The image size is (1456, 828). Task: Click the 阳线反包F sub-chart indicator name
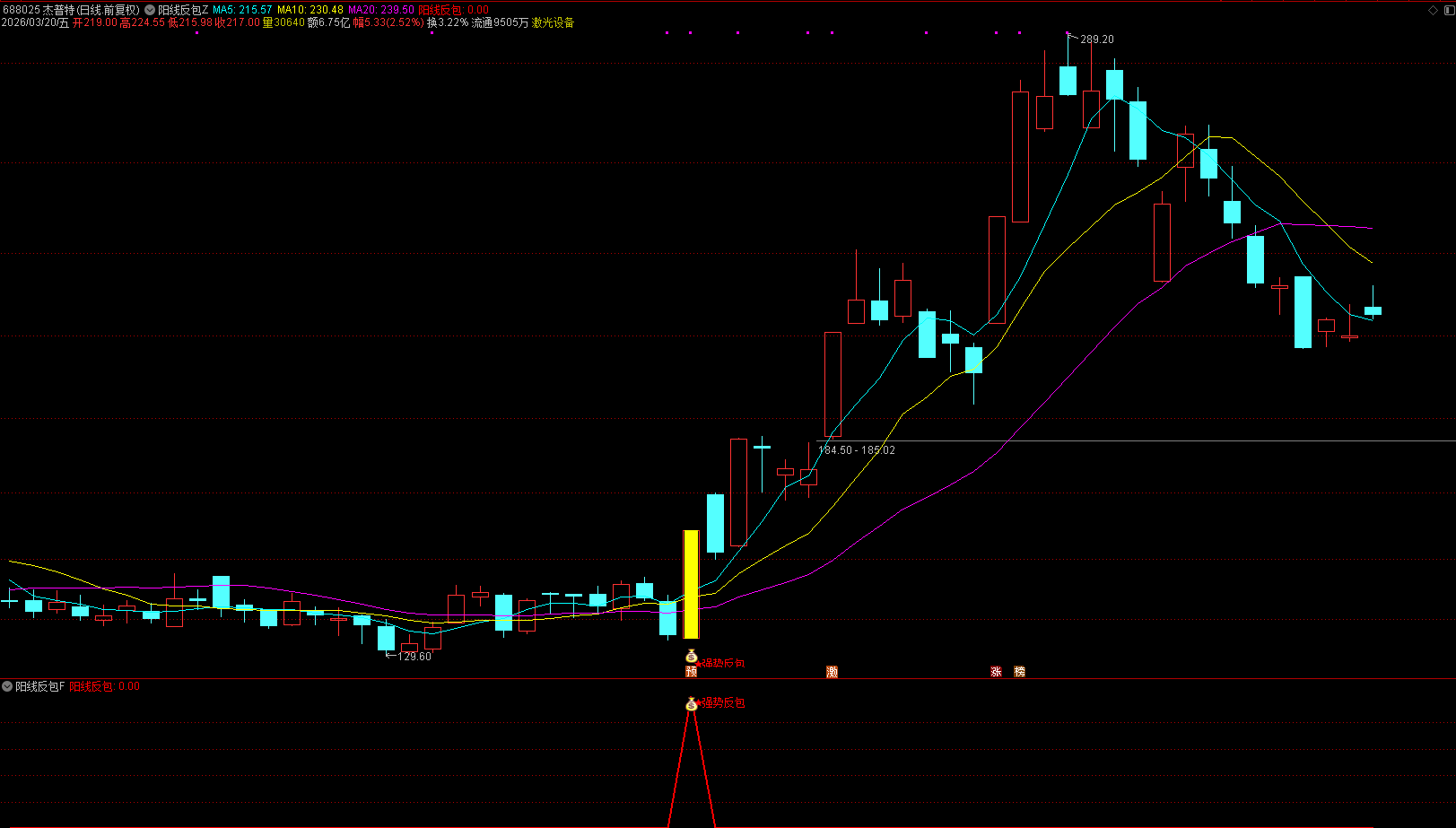click(x=40, y=686)
